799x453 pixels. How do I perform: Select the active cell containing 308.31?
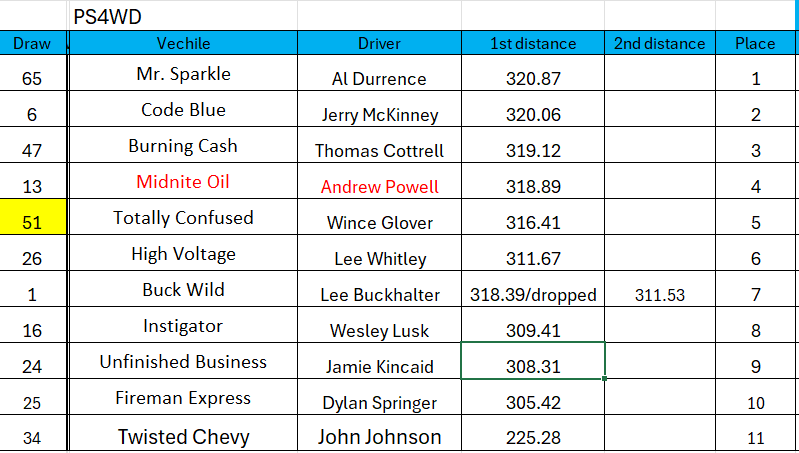[x=532, y=366]
